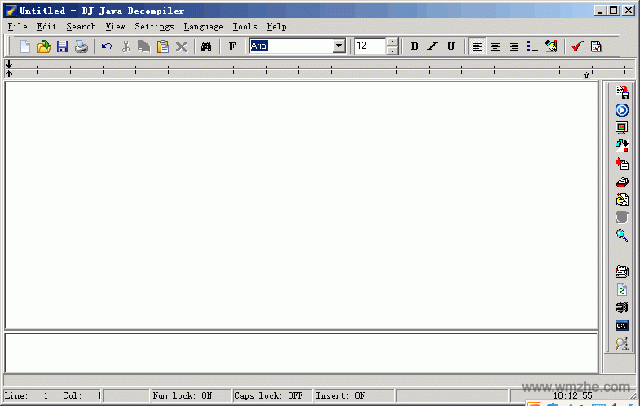
Task: Click the Caps Lock status indicator
Action: (272, 395)
